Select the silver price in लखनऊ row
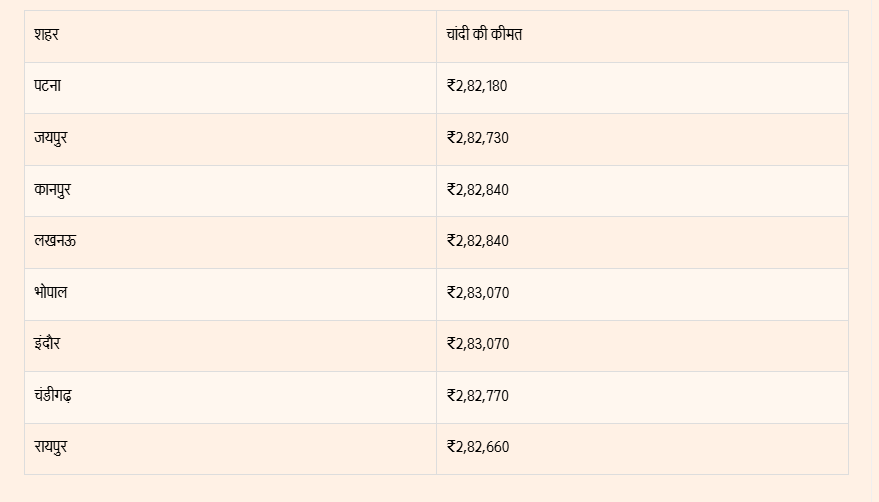 tap(478, 241)
